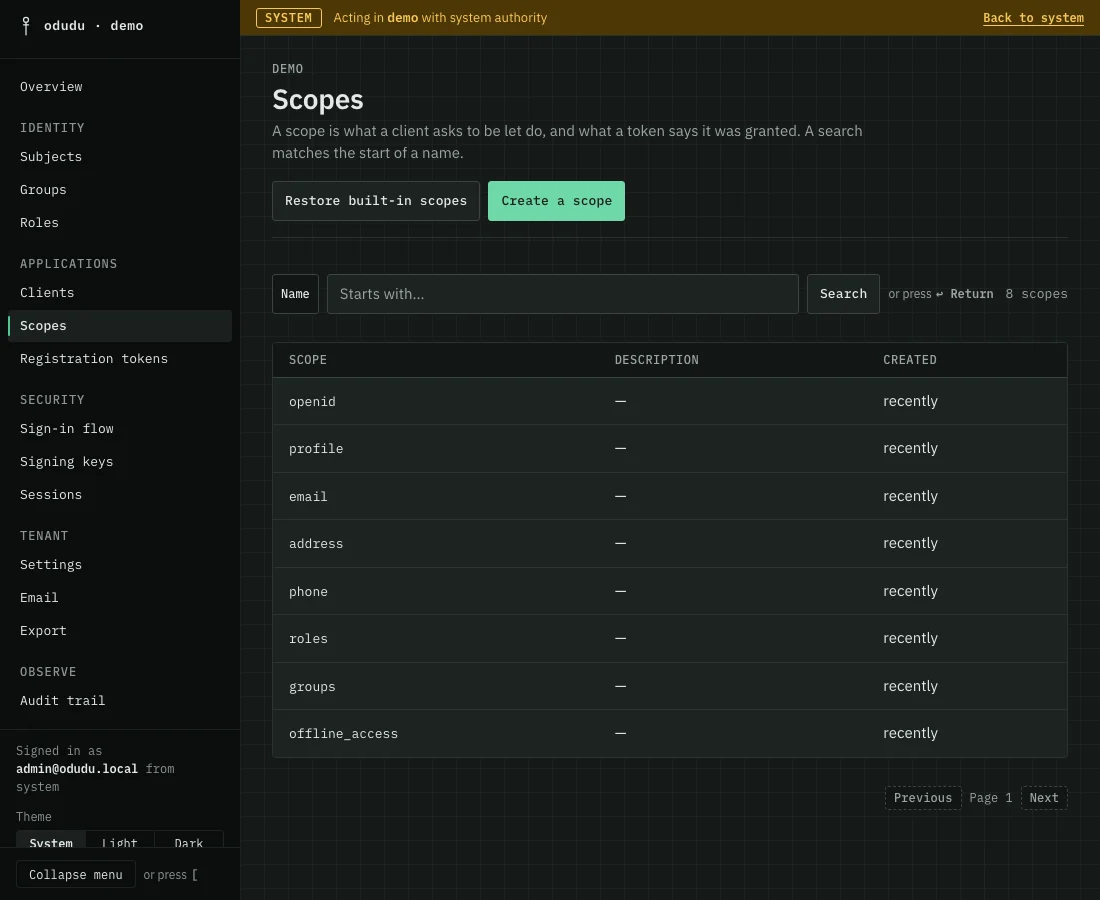Click the DESCRIPTION column header

(657, 360)
